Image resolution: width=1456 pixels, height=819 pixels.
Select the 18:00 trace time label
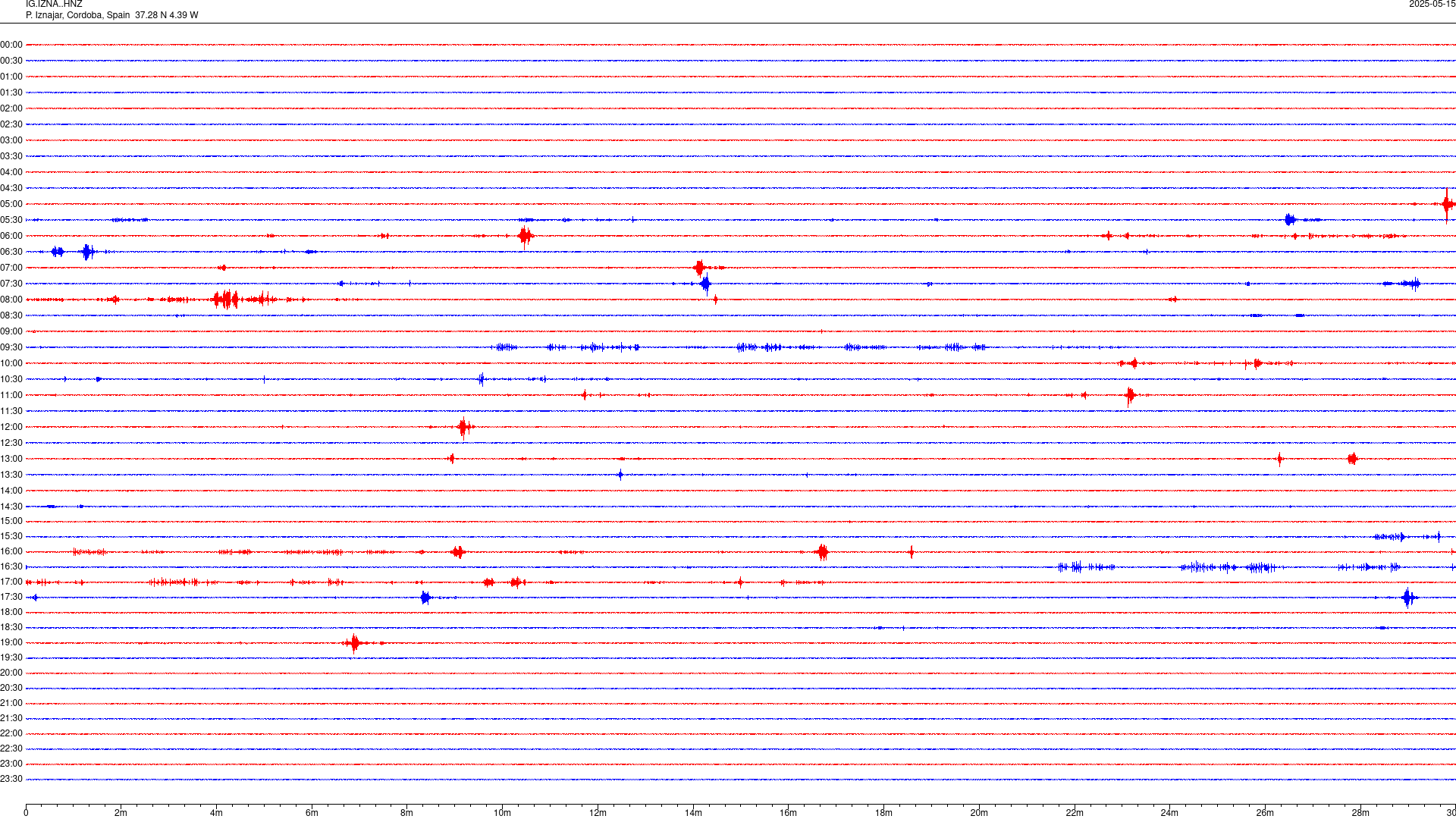click(11, 612)
